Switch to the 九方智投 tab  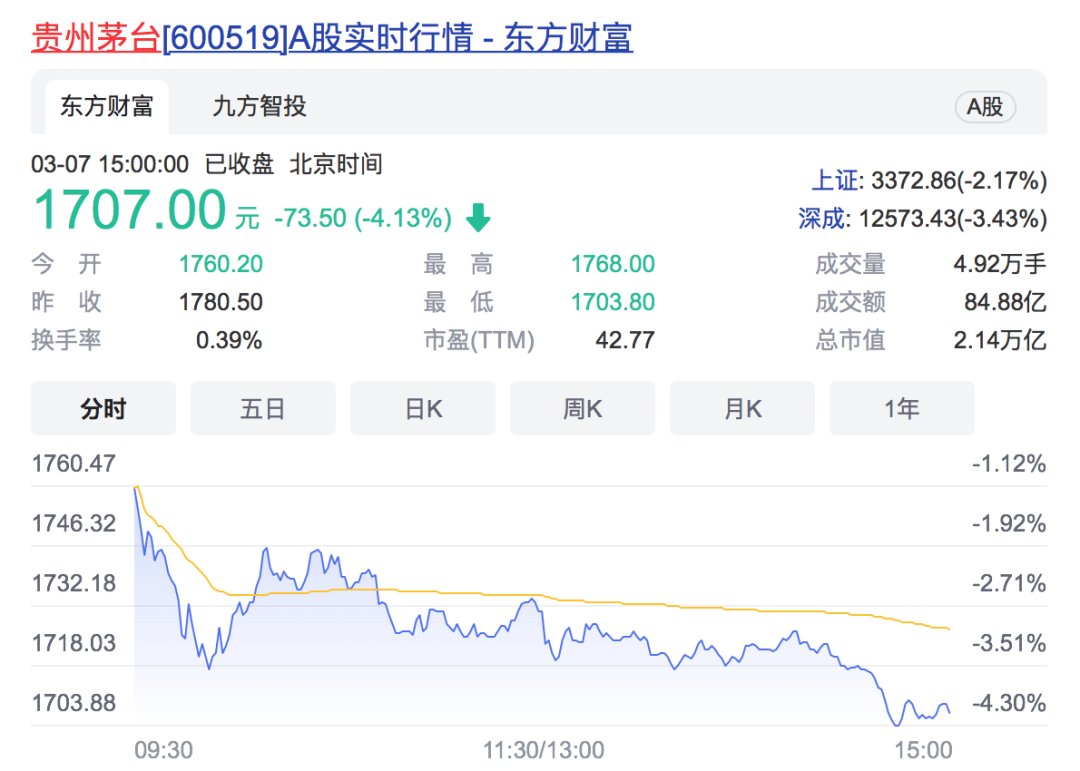pyautogui.click(x=259, y=107)
